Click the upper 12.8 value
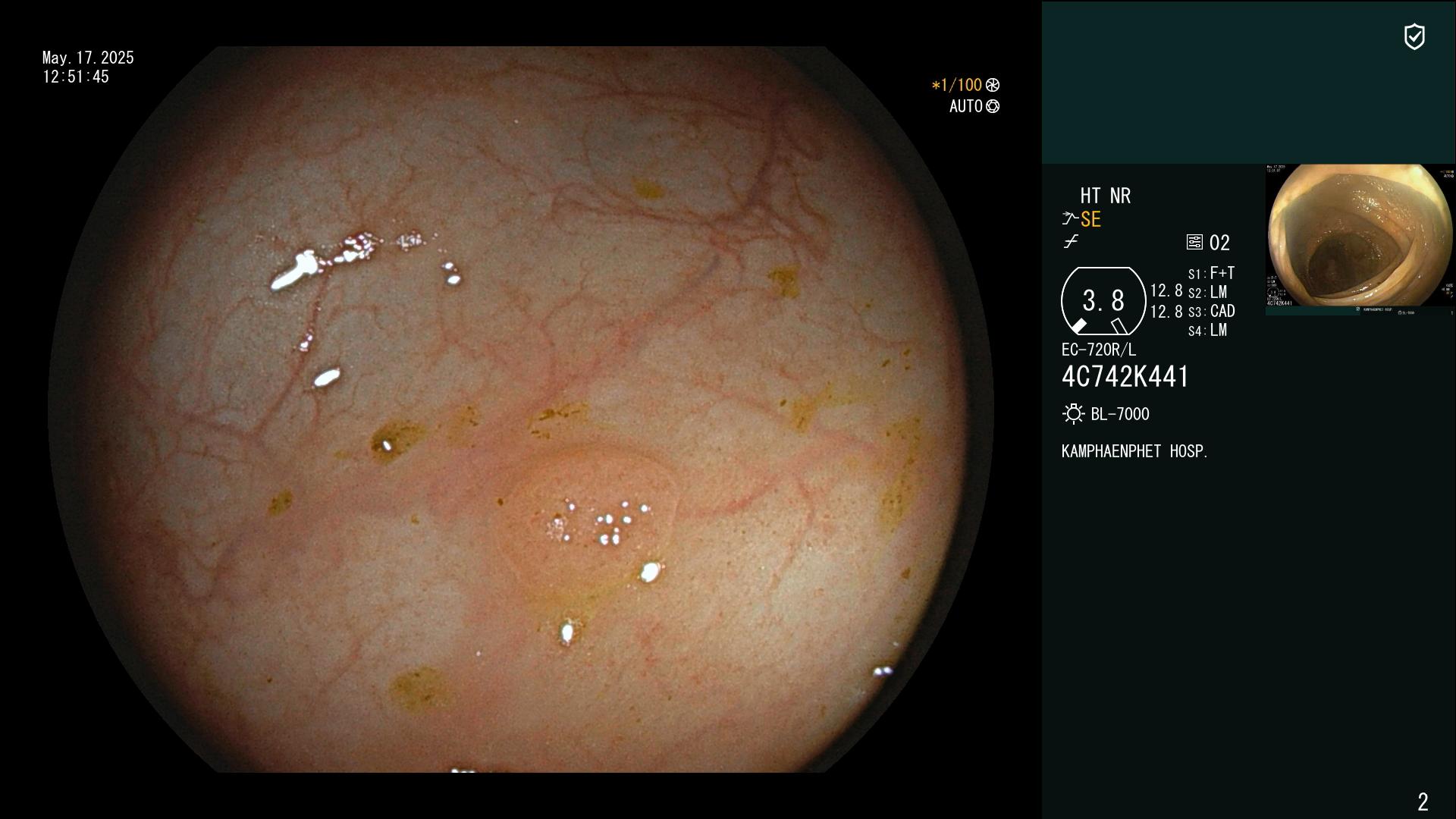The image size is (1456, 819). point(1166,290)
